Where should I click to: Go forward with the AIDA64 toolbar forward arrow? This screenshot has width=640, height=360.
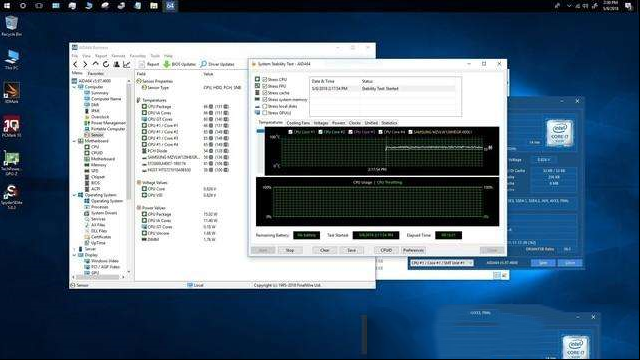point(85,64)
